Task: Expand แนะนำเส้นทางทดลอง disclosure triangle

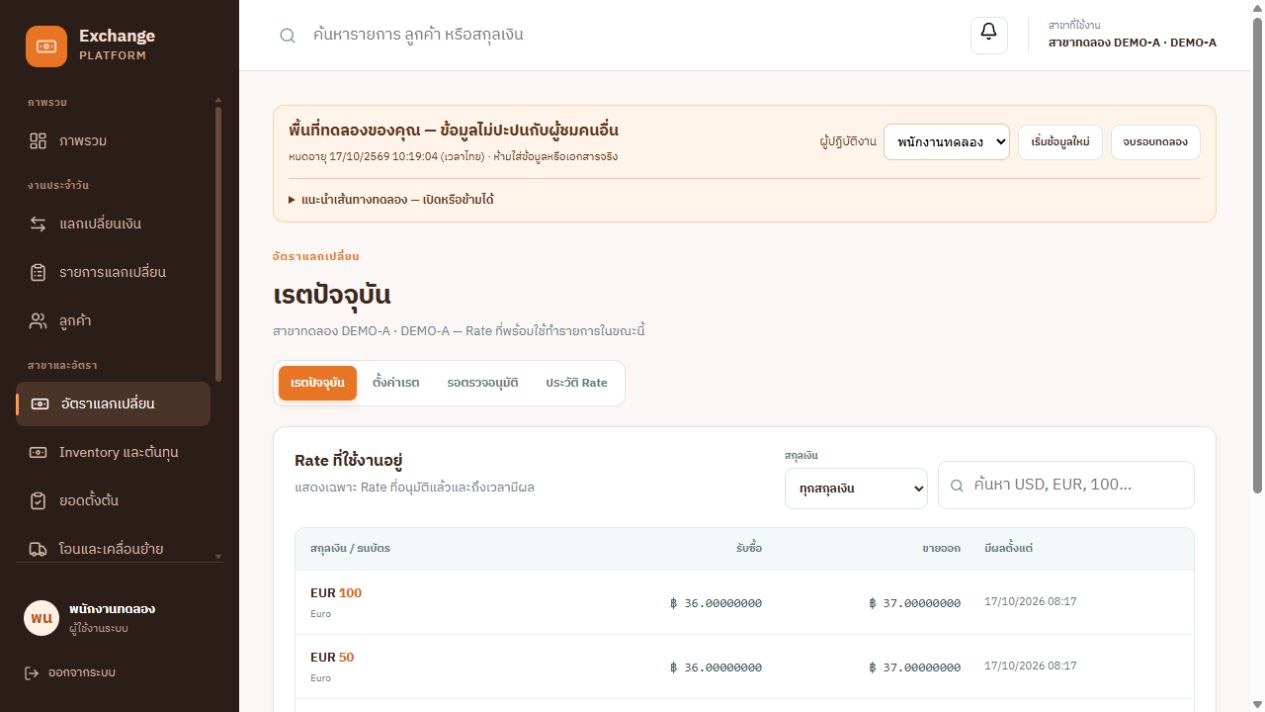Action: coord(292,200)
